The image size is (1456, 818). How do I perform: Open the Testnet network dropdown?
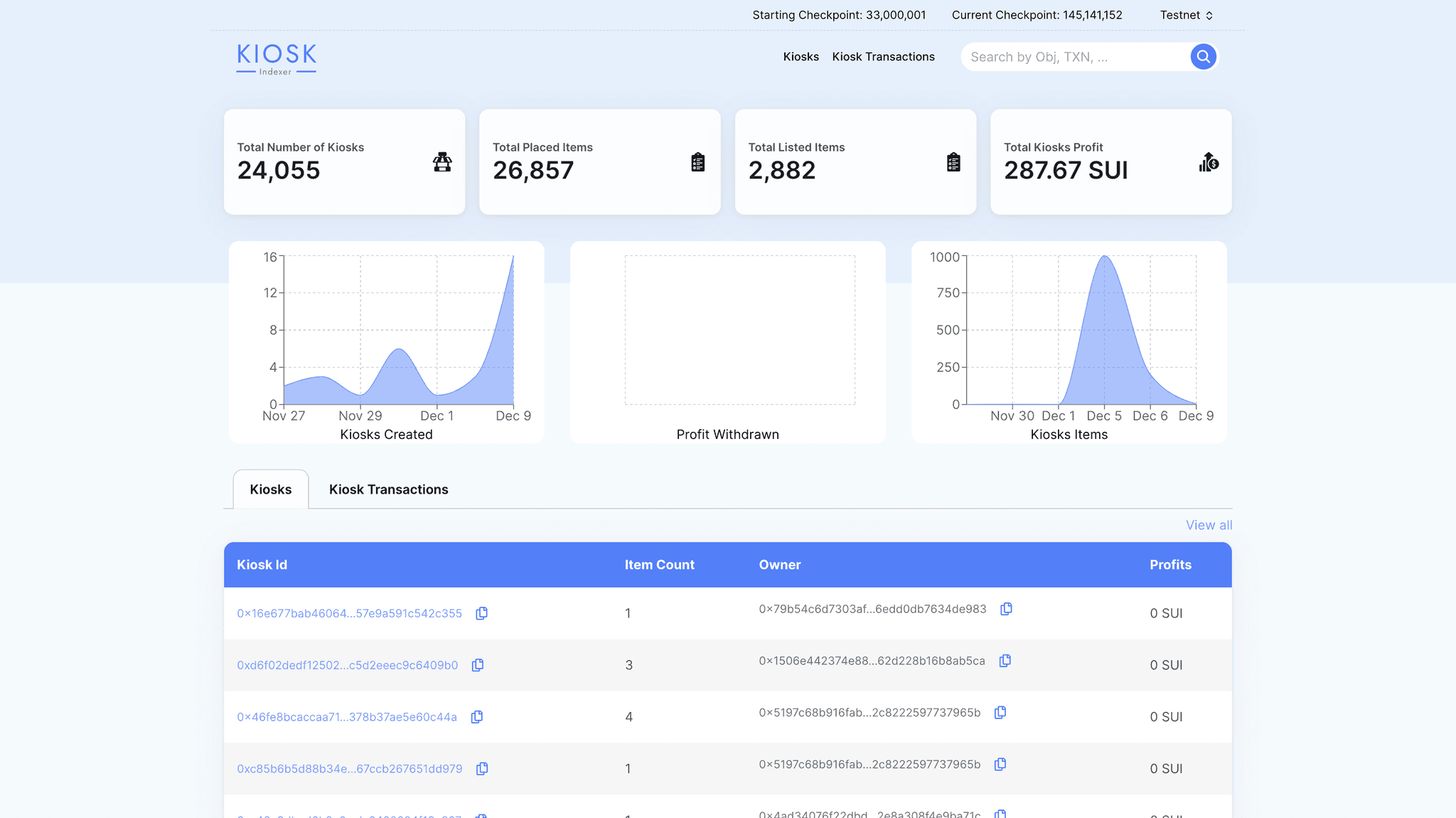pyautogui.click(x=1186, y=15)
